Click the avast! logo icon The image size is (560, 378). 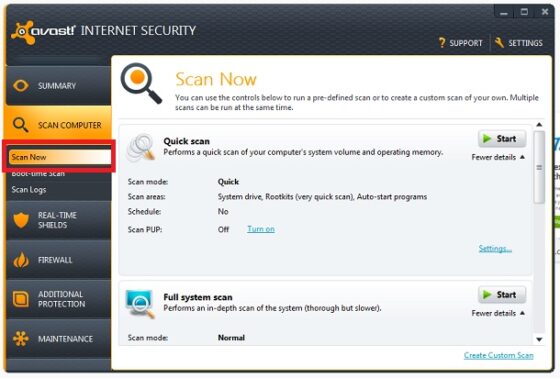point(23,32)
